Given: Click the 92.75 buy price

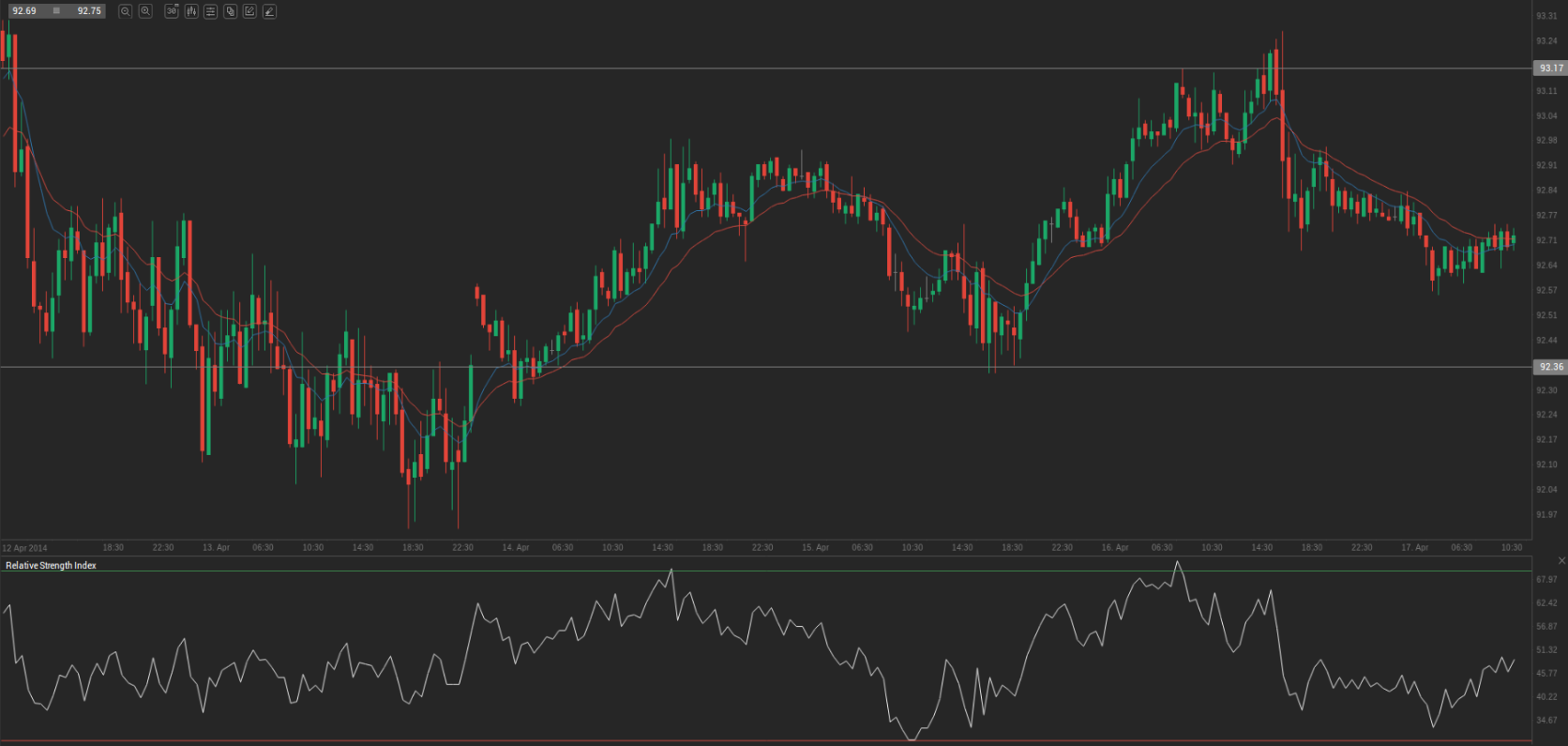Looking at the screenshot, I should pos(89,11).
